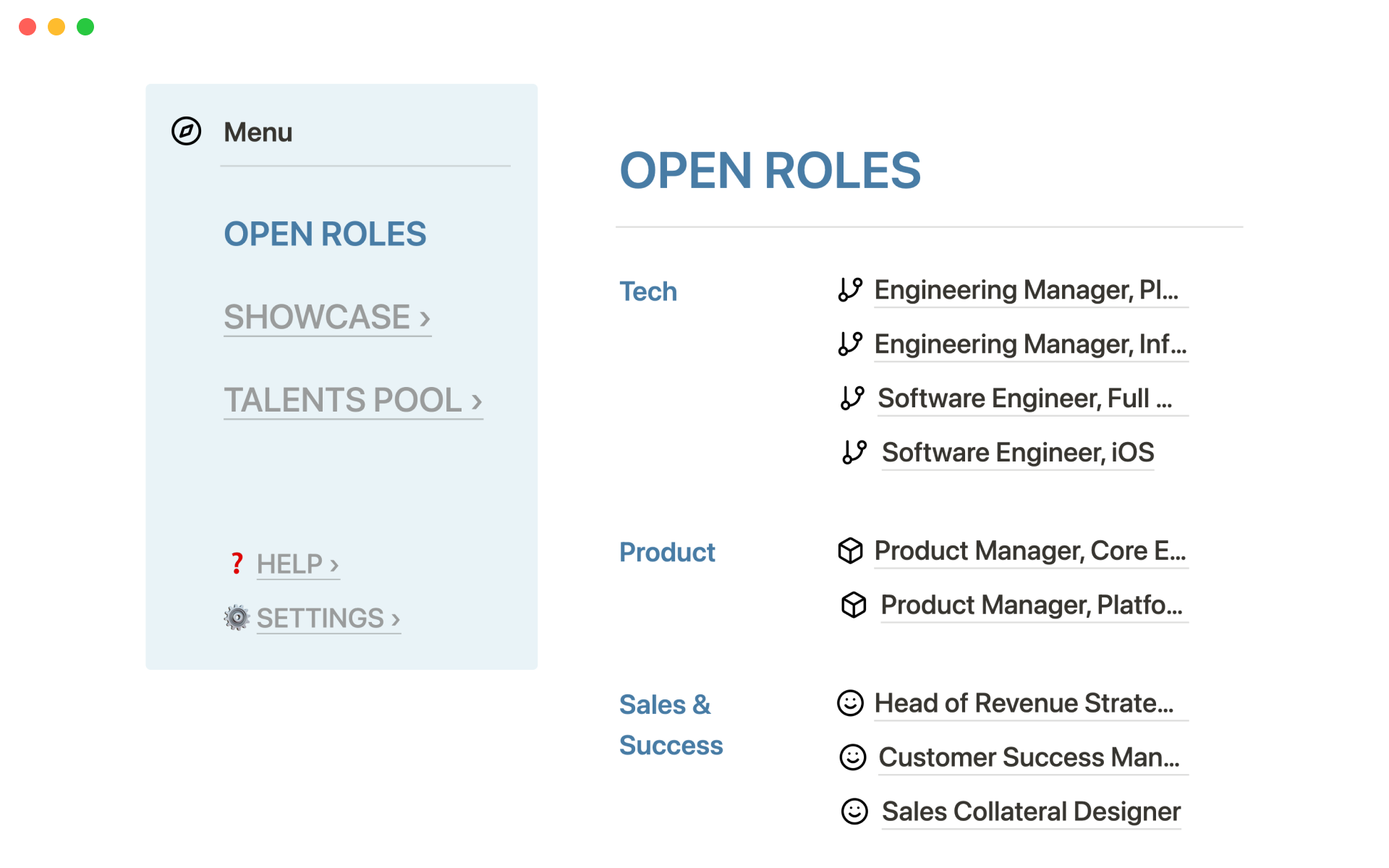Click branch icon beside Engineering Manager, Inf...

click(x=850, y=344)
